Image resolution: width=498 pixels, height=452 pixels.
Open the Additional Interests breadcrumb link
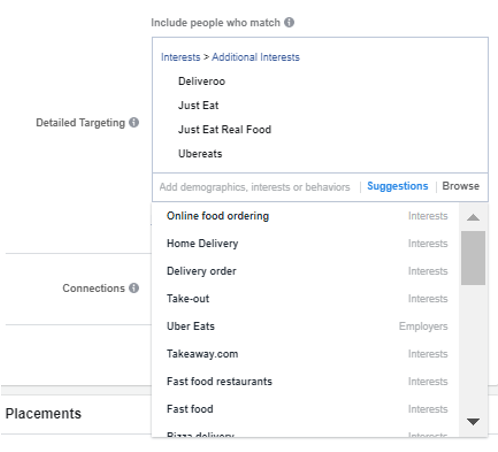(x=256, y=57)
